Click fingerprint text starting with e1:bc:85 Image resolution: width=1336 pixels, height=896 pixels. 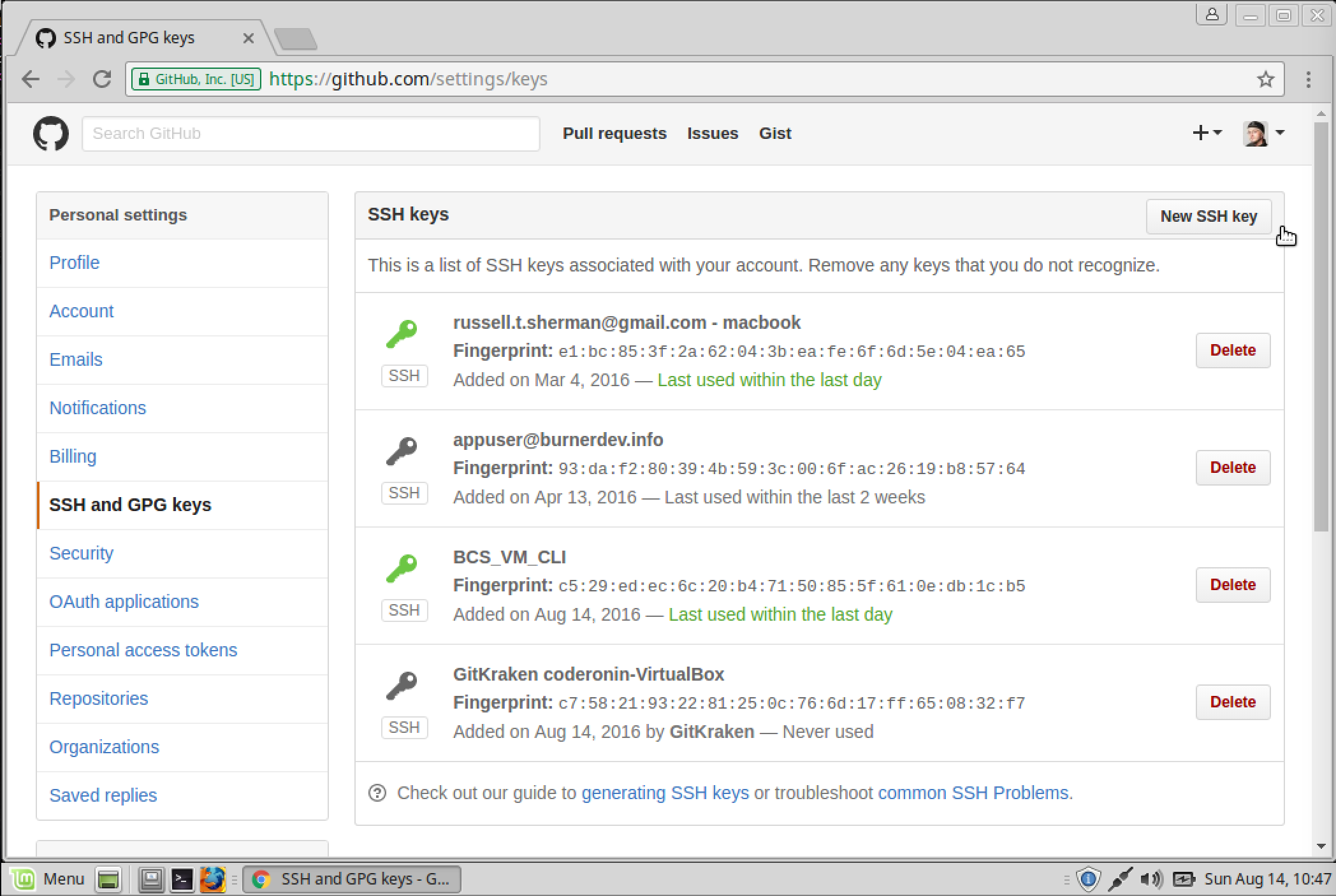792,352
